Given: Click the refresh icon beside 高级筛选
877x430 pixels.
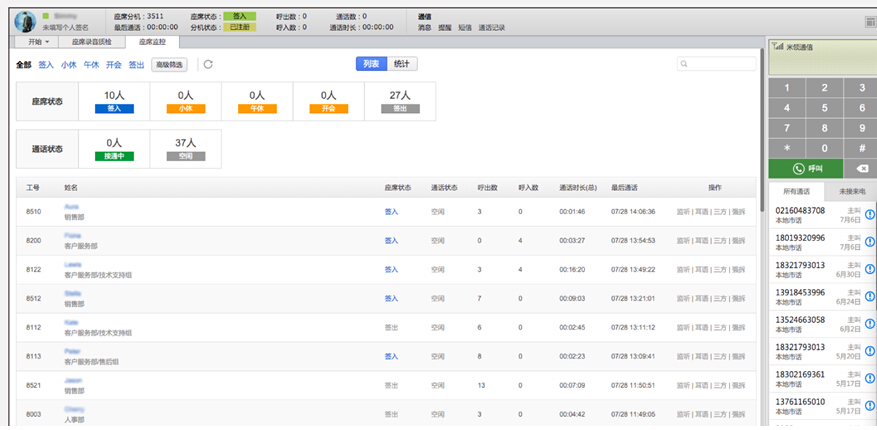Looking at the screenshot, I should click(208, 65).
